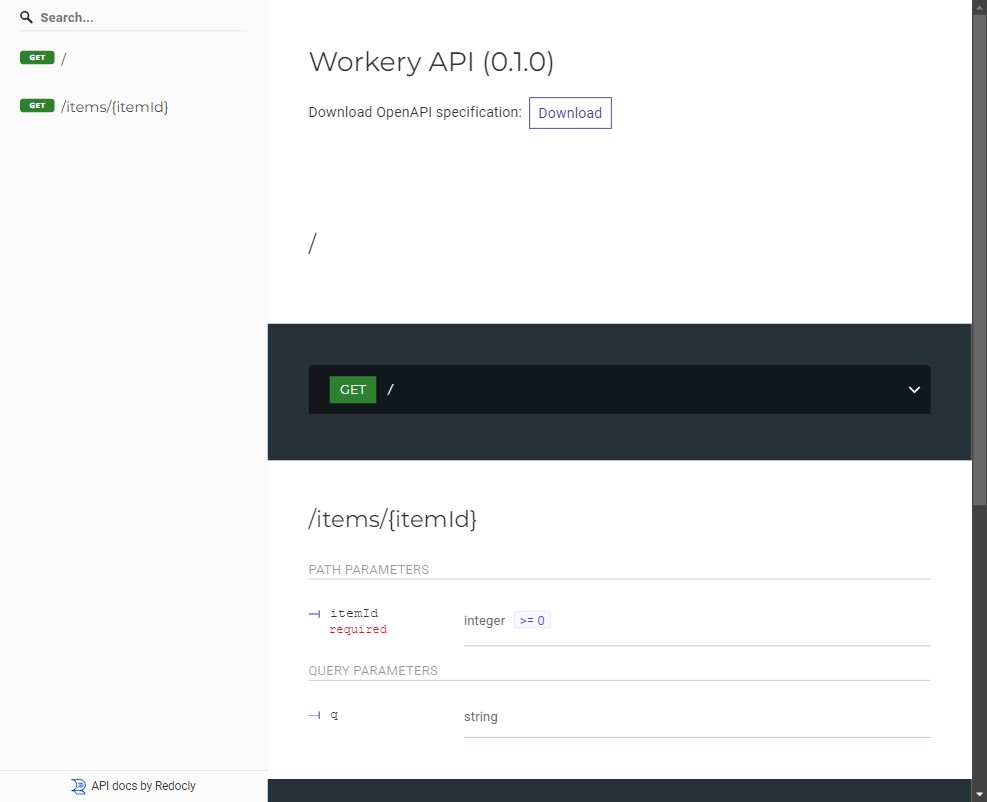Click the Redocly logo icon in the footer
The height and width of the screenshot is (802, 987).
pos(78,786)
